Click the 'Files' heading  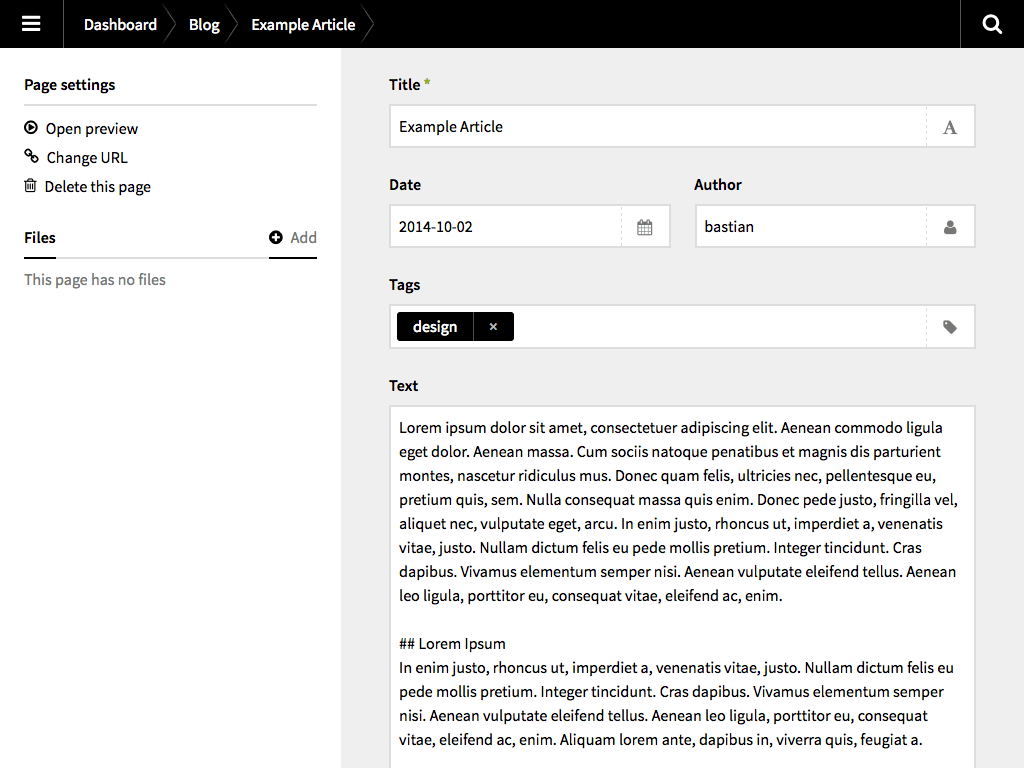click(x=40, y=238)
